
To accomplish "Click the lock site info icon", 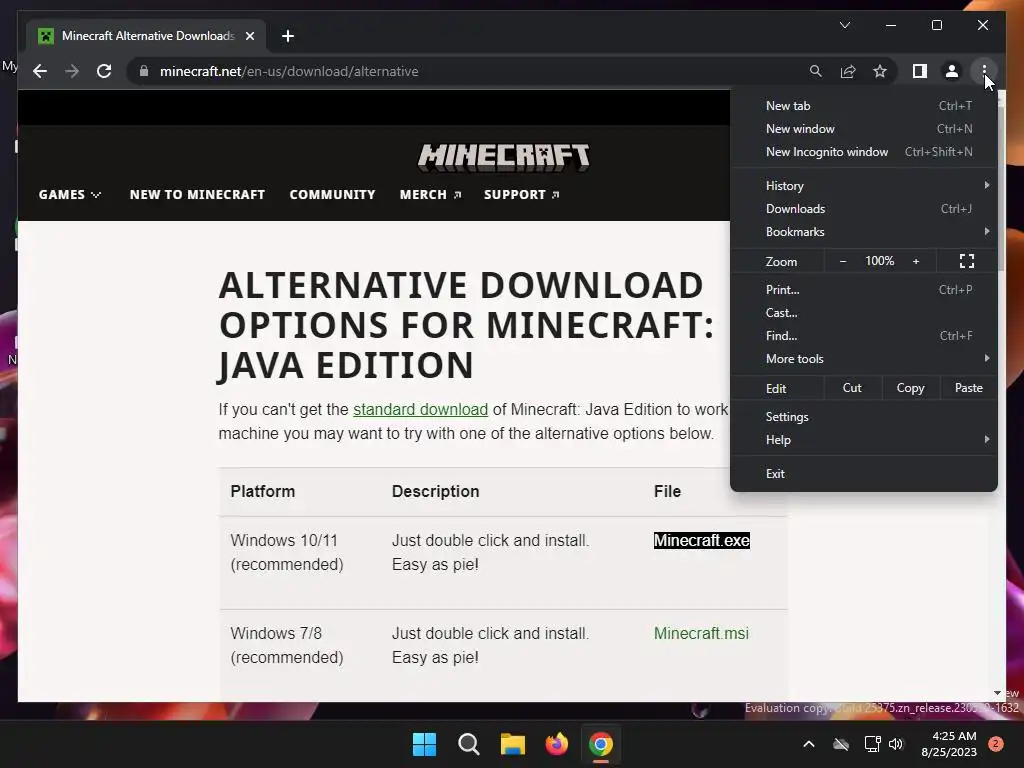I will point(144,71).
